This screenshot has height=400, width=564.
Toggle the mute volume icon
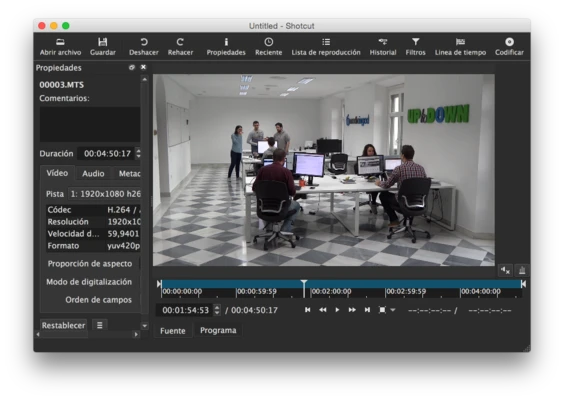pyautogui.click(x=505, y=270)
